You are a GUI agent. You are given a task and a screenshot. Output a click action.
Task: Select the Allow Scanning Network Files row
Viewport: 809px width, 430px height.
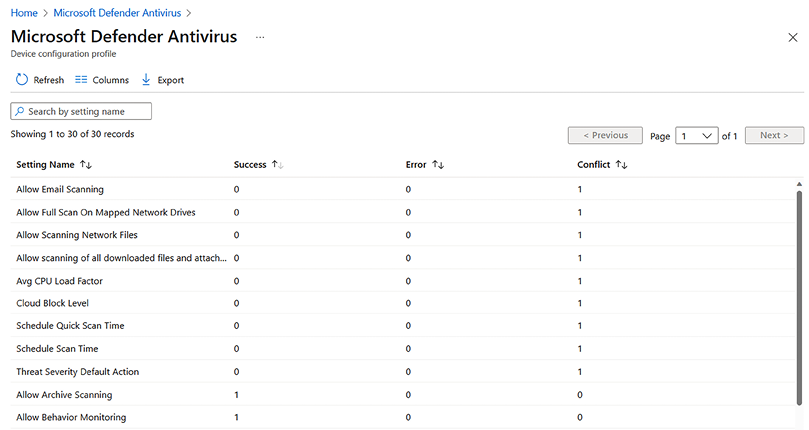(402, 235)
